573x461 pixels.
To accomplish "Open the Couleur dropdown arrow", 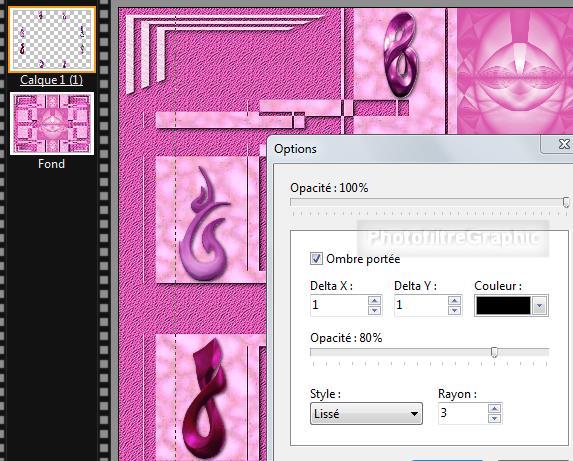I will pos(539,306).
